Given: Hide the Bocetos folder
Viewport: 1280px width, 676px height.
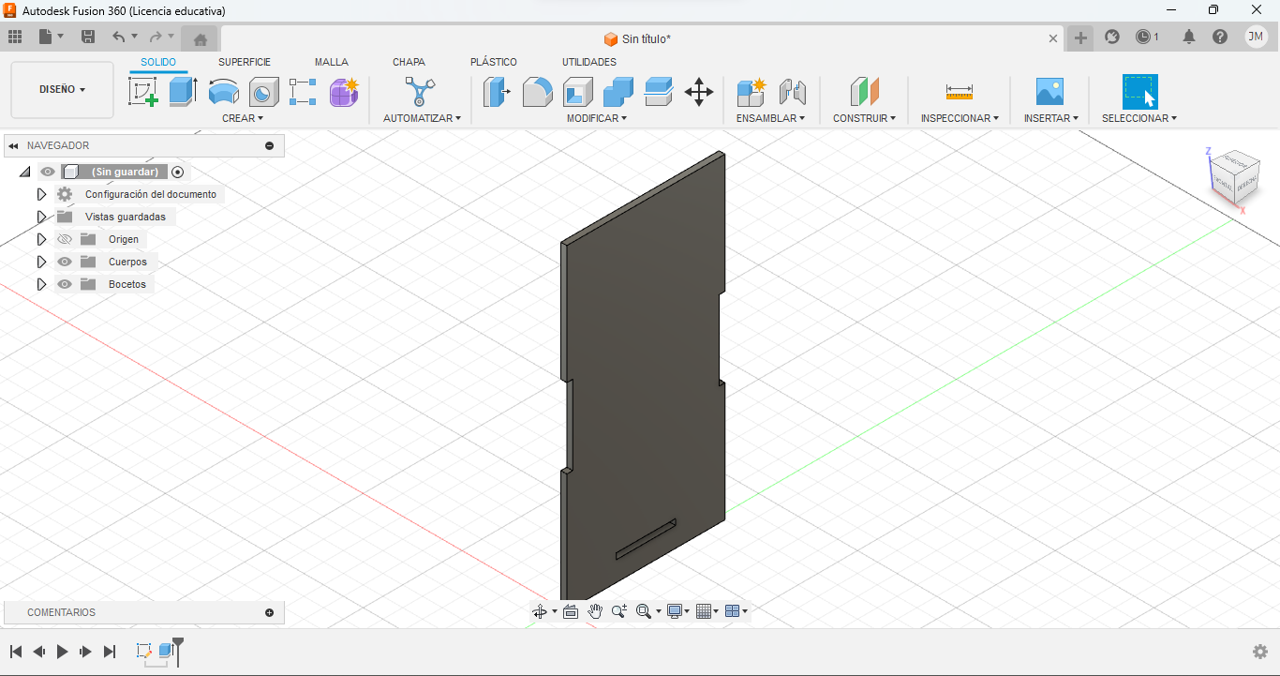Looking at the screenshot, I should (x=65, y=284).
